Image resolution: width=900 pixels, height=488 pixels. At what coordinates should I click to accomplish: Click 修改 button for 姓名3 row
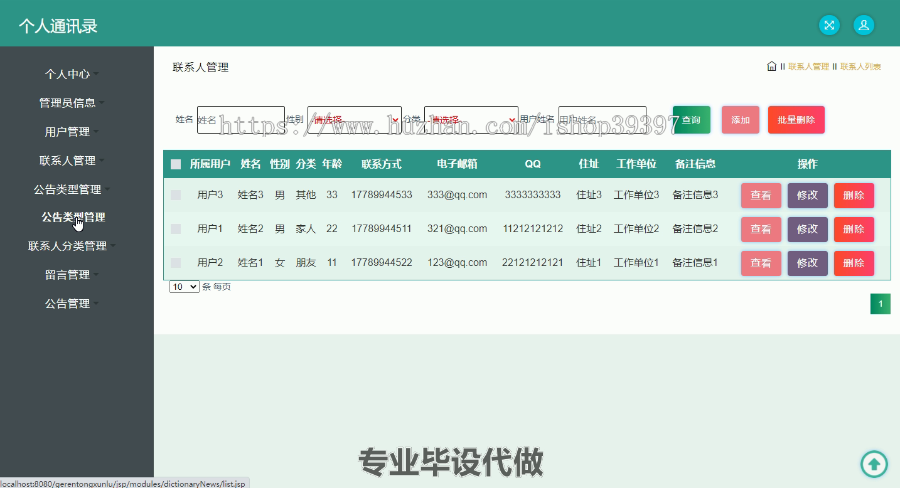[x=807, y=195]
